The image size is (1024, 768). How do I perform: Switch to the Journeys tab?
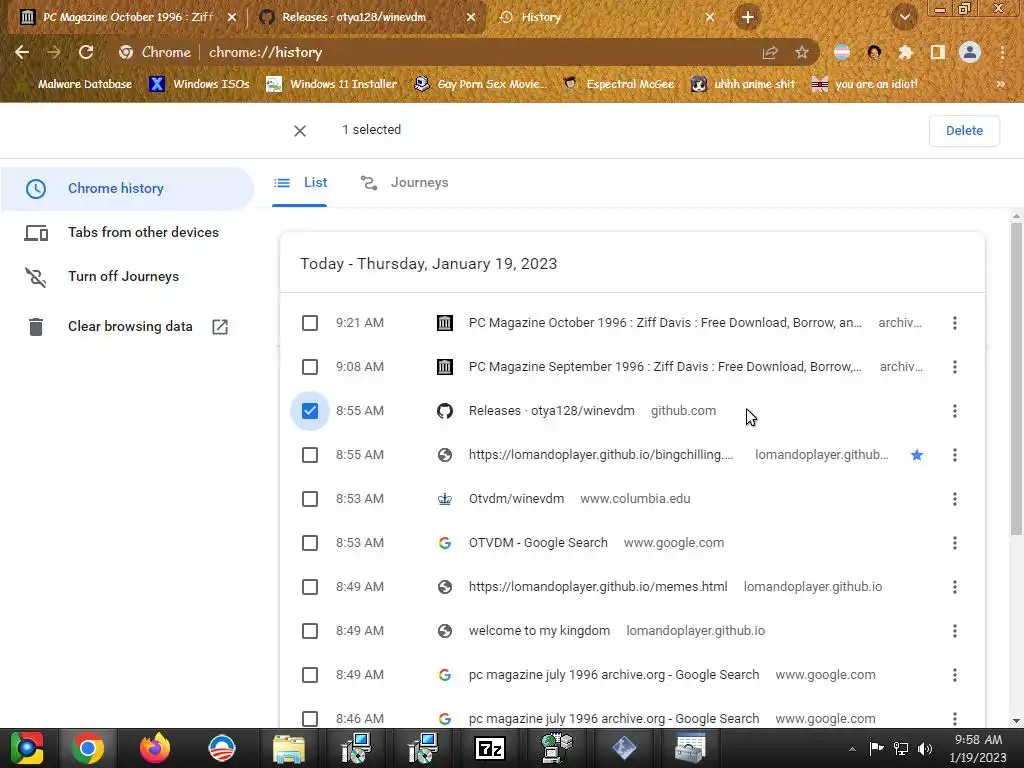pyautogui.click(x=404, y=183)
